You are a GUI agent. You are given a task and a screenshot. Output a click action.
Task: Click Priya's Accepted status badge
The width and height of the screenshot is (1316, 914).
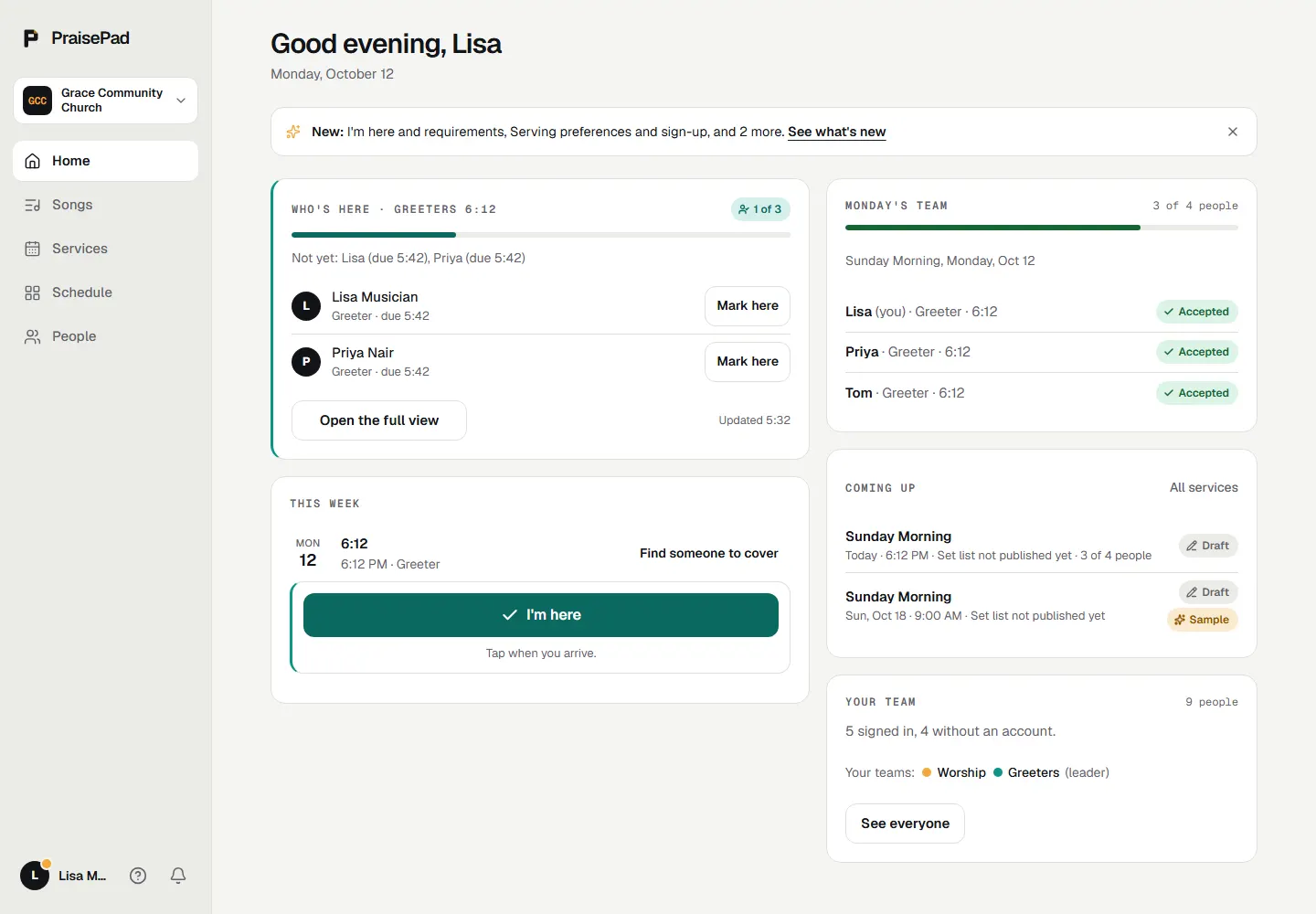coord(1197,352)
